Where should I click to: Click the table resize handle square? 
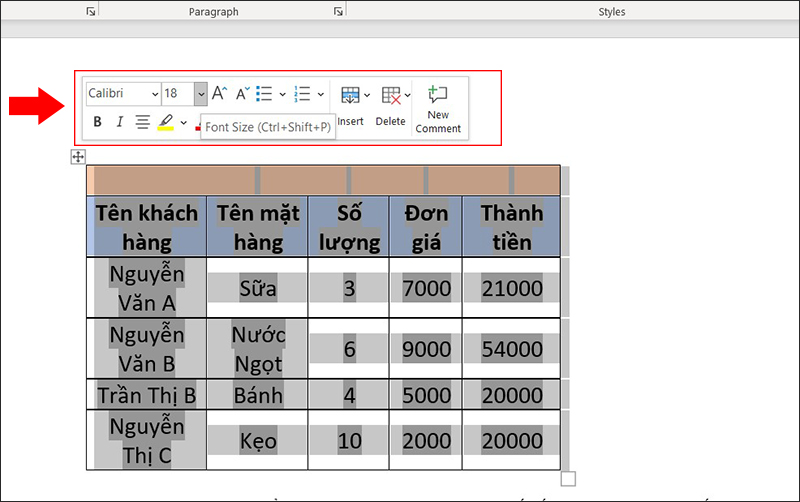tap(568, 479)
